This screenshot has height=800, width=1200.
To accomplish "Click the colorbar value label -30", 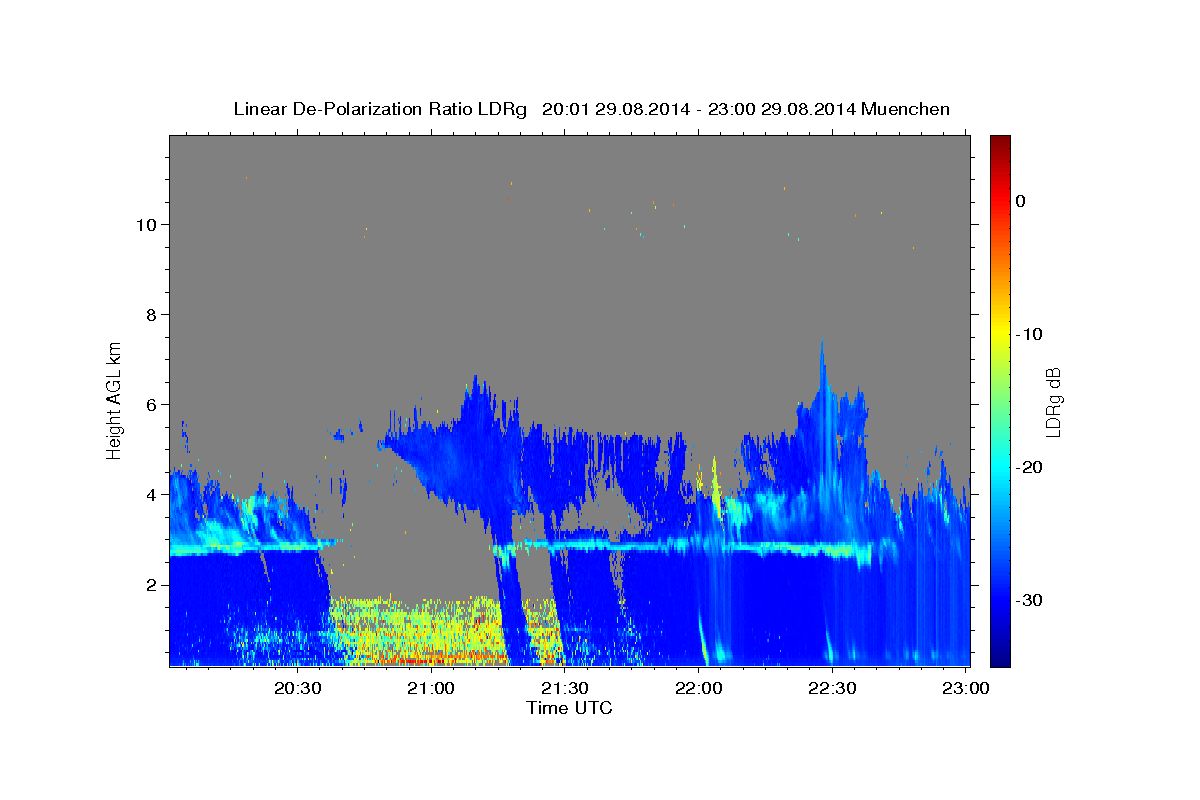I will 1028,600.
